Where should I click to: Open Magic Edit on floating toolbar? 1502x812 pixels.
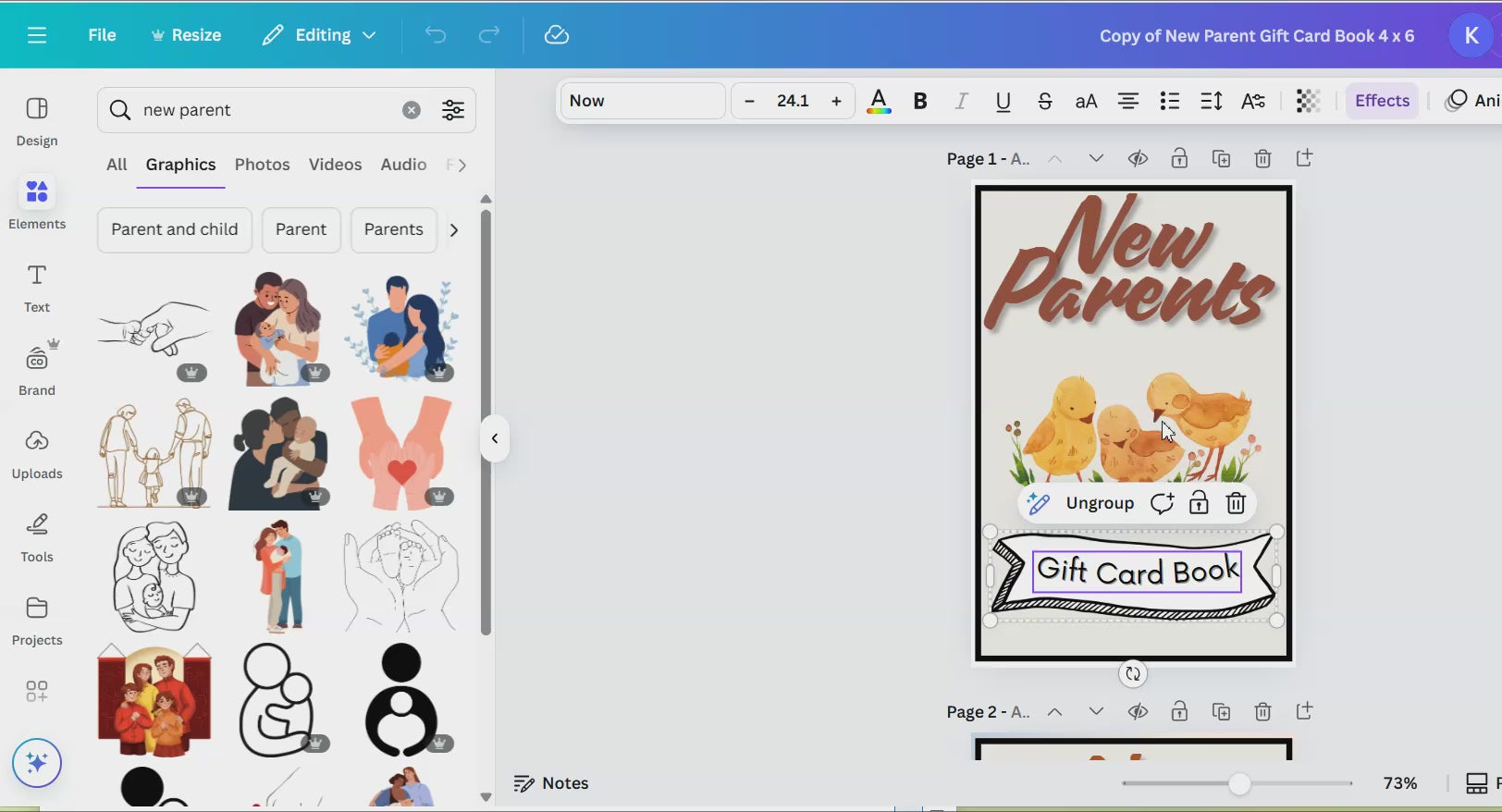coord(1039,503)
